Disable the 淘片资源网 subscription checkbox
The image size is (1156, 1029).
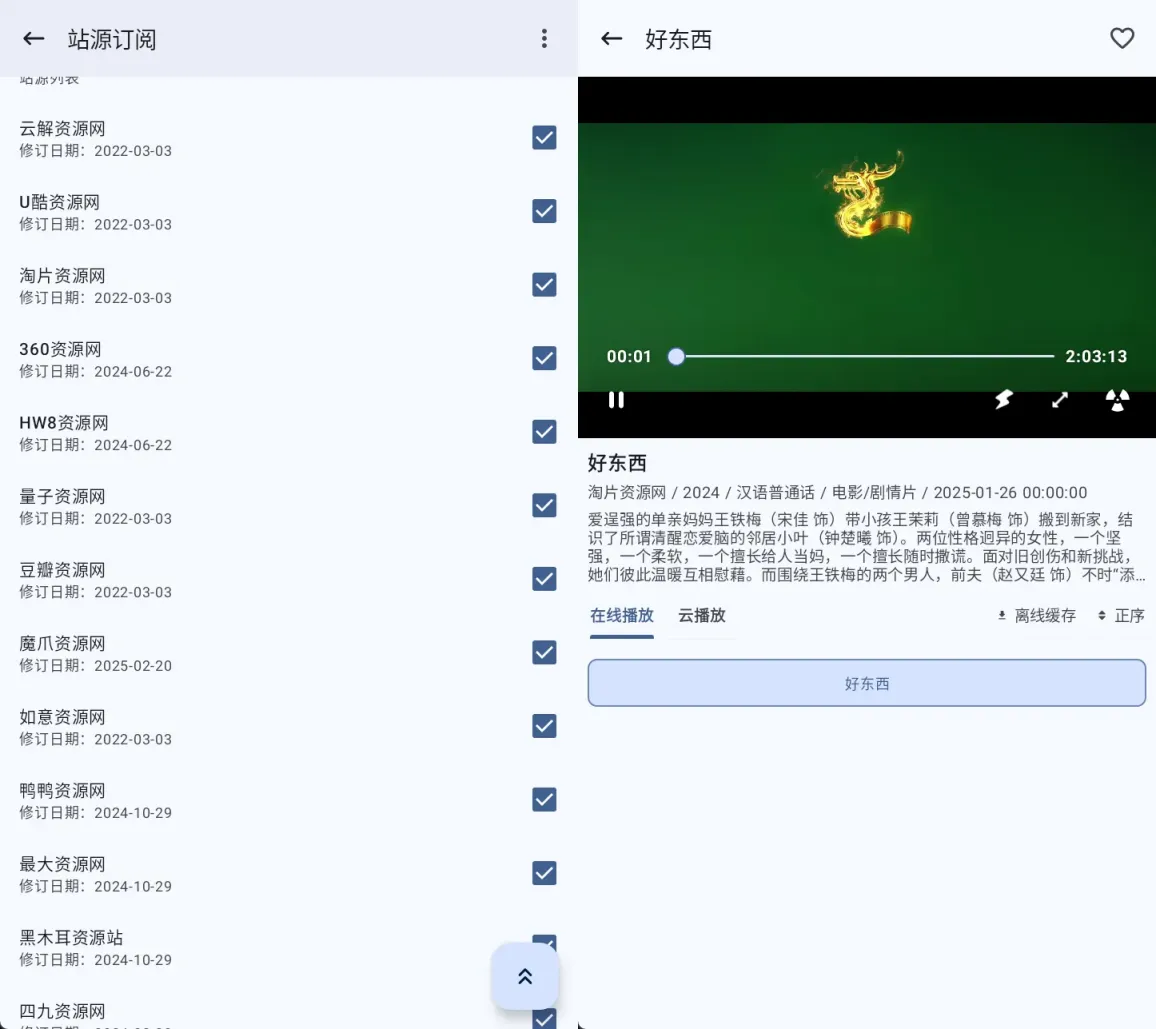tap(544, 284)
